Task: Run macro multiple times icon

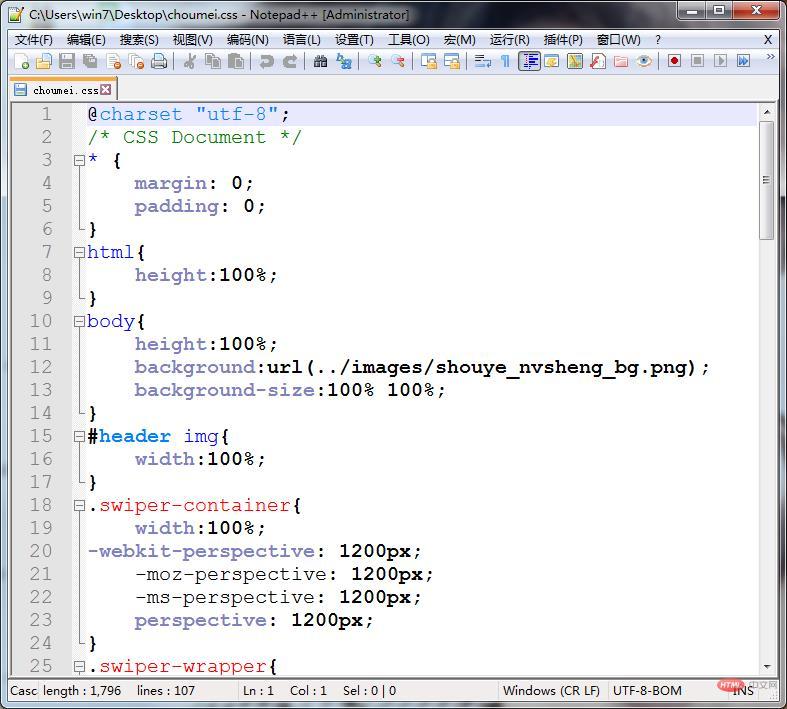Action: click(x=743, y=61)
